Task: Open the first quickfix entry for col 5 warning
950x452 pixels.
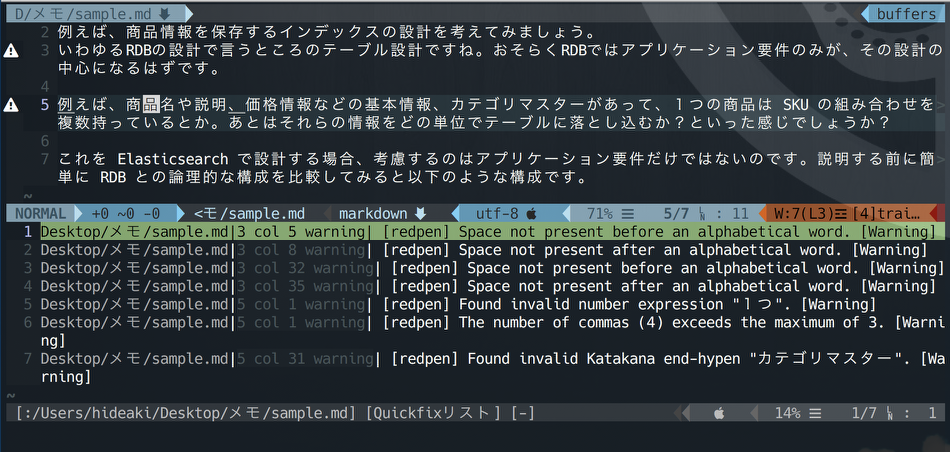Action: (488, 232)
